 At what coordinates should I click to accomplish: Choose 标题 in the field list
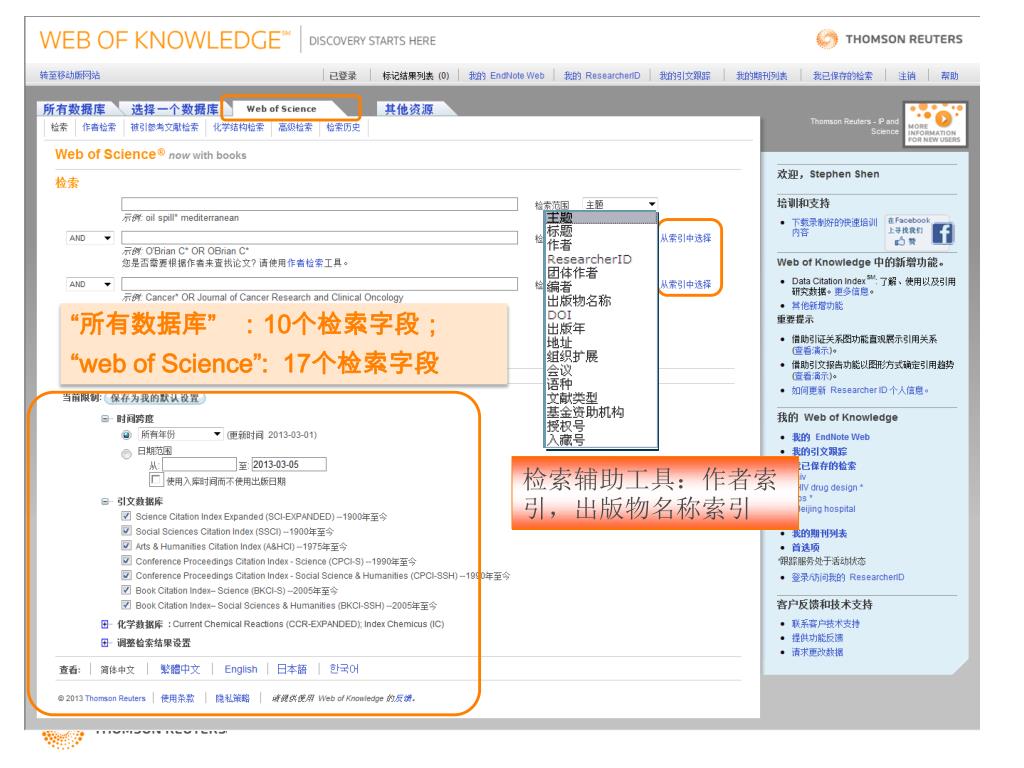click(x=560, y=231)
